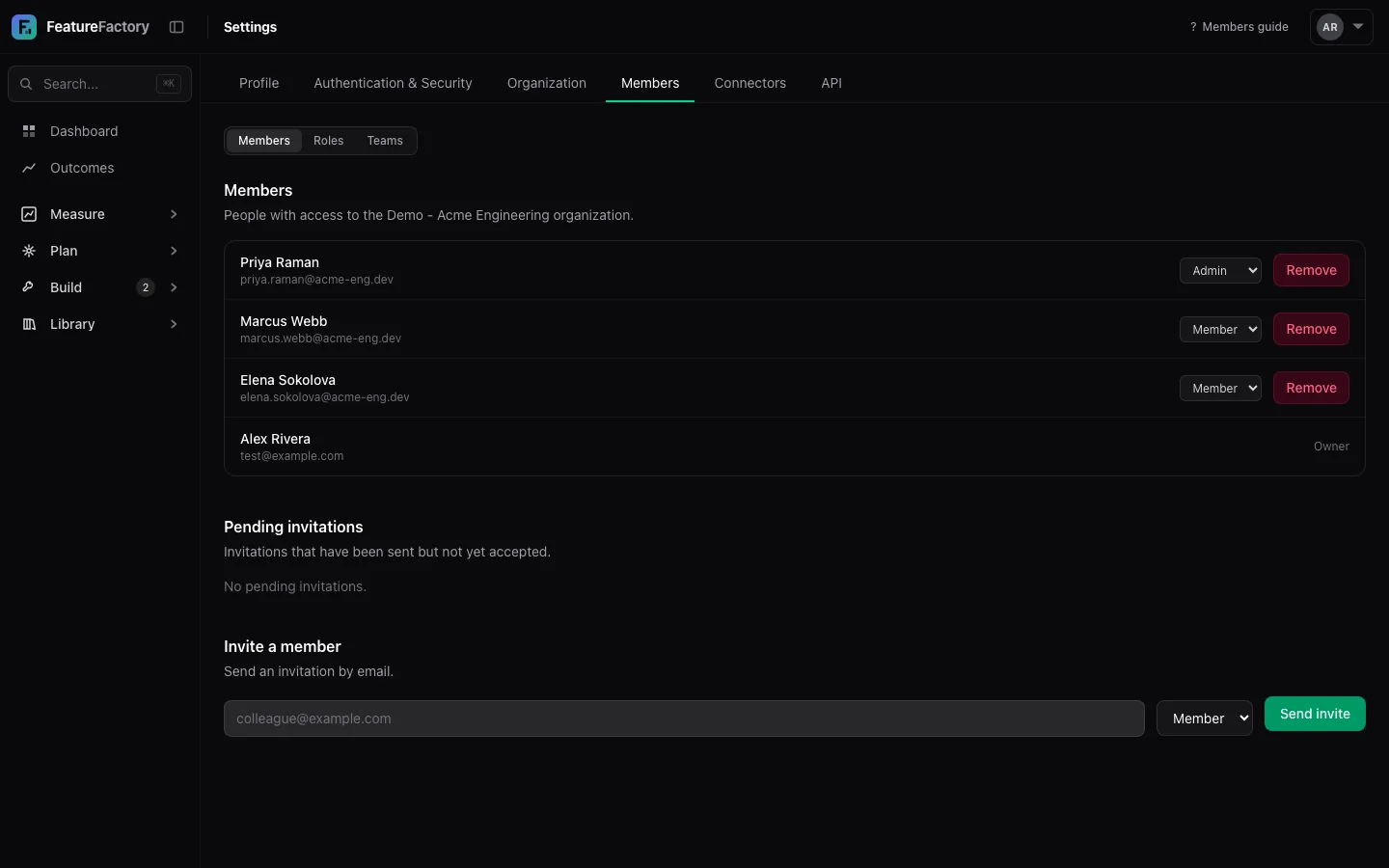Image resolution: width=1389 pixels, height=868 pixels.
Task: Click the AR user avatar
Action: [x=1330, y=27]
